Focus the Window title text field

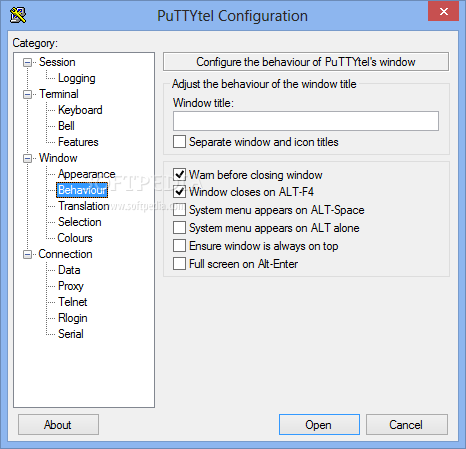tap(306, 121)
